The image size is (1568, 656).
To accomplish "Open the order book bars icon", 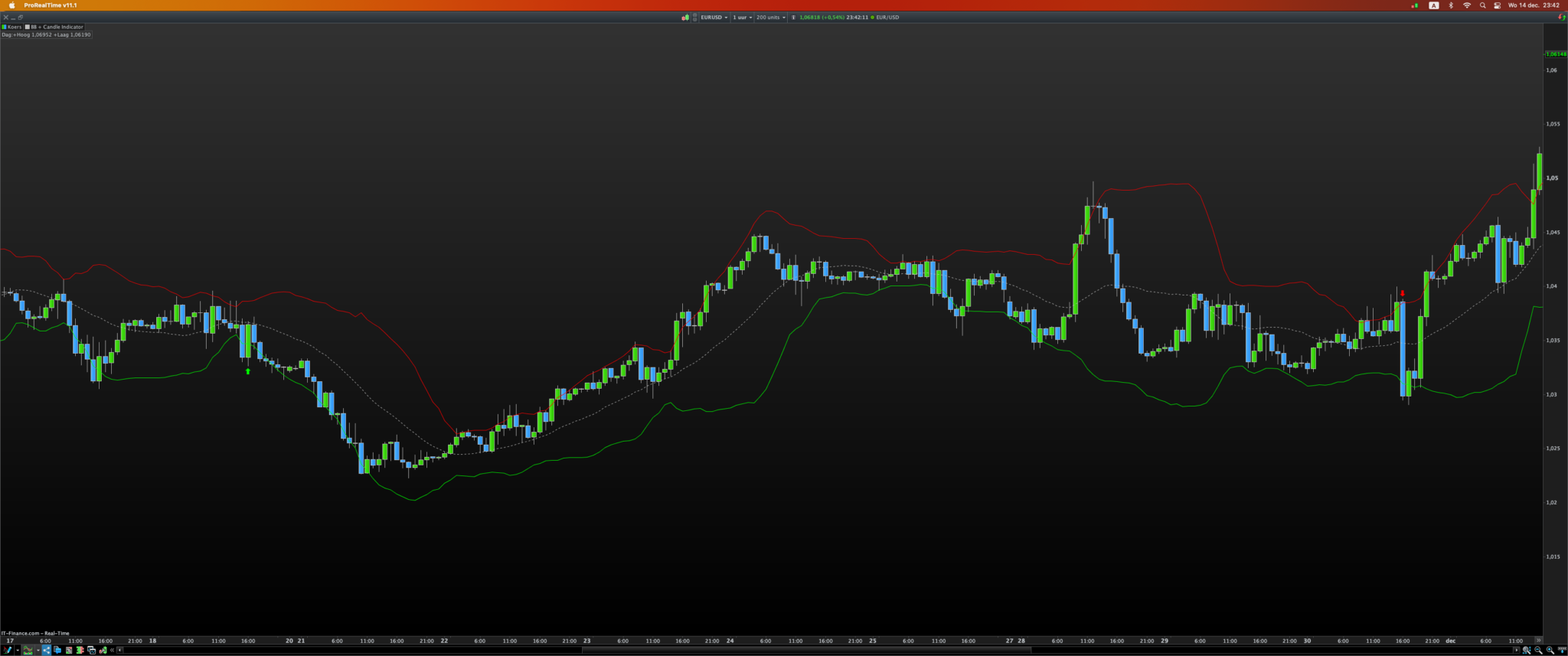I will 80,650.
